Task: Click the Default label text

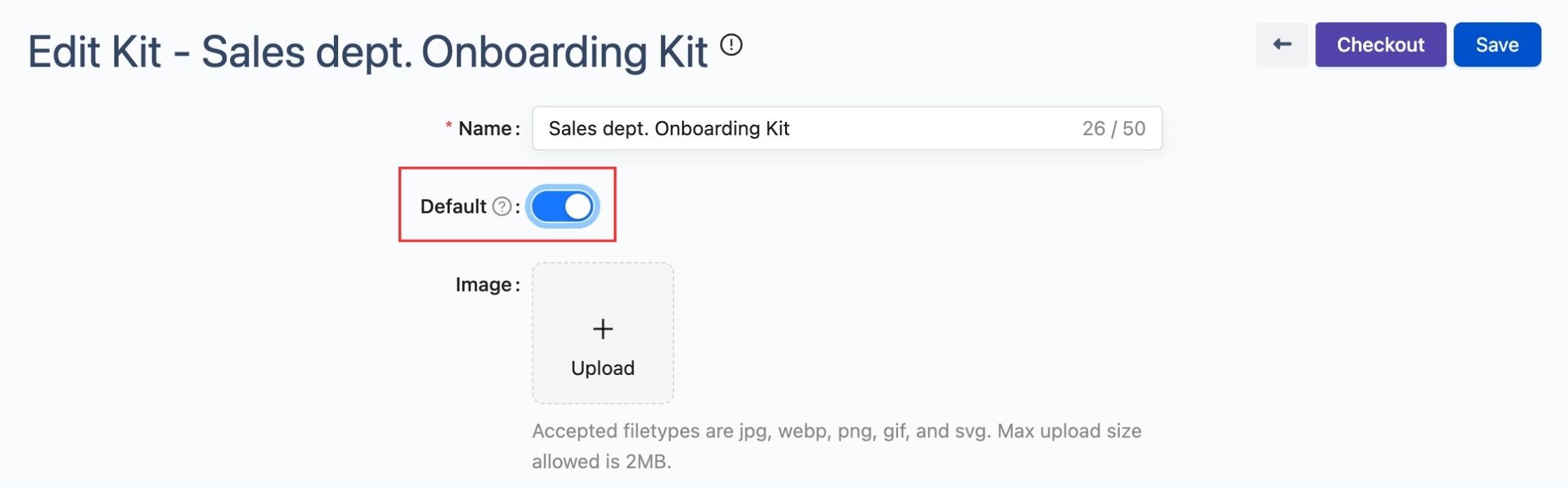Action: pyautogui.click(x=453, y=206)
